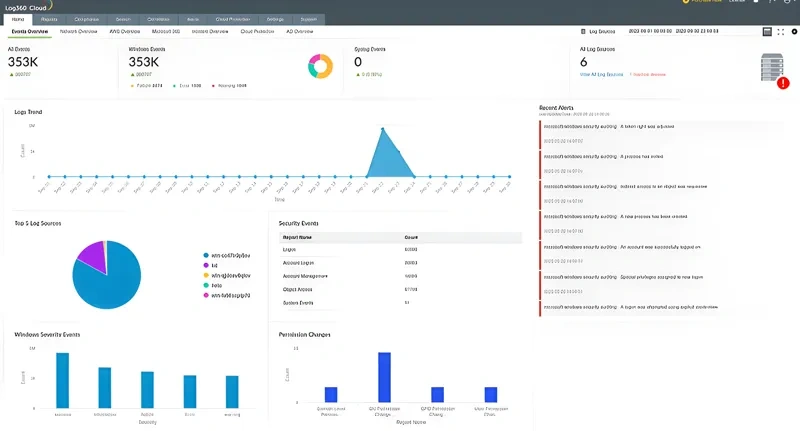Open the Compliance tab
800x431 pixels.
click(x=86, y=19)
